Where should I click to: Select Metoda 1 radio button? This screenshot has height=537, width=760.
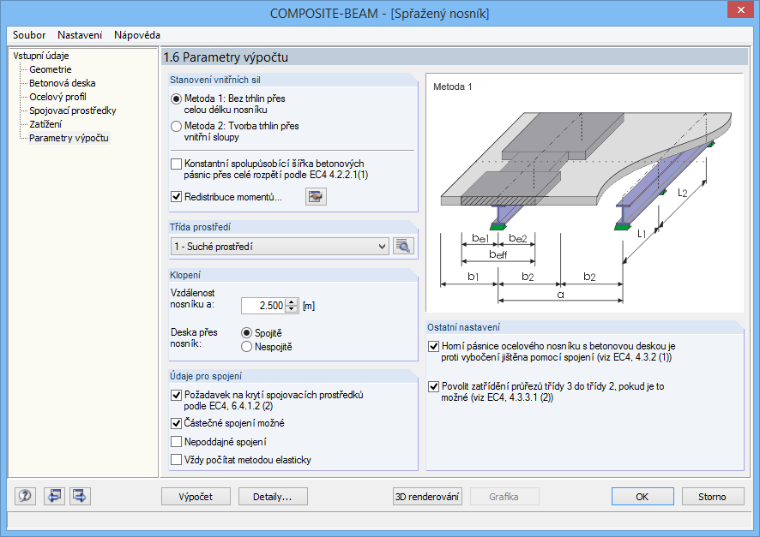tap(176, 99)
